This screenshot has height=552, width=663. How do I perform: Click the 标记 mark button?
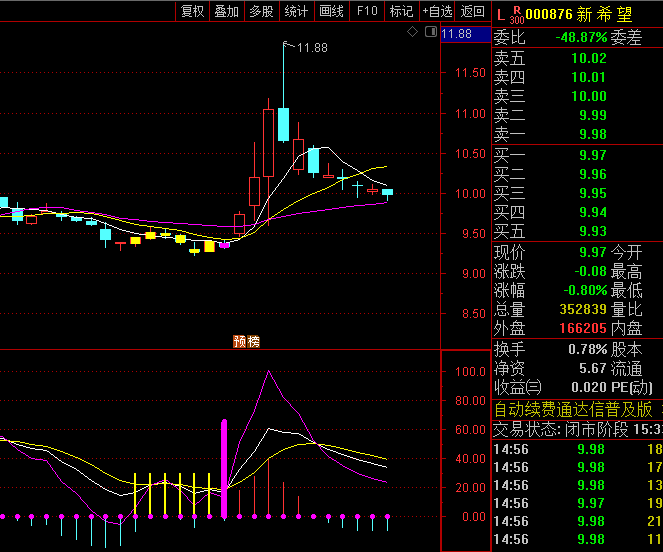[401, 11]
